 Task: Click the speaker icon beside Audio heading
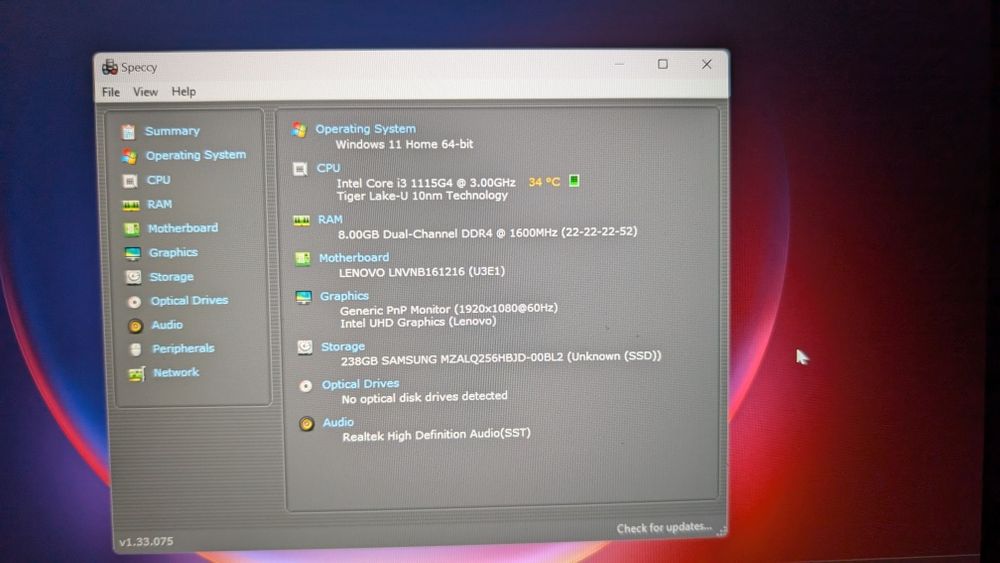[307, 423]
